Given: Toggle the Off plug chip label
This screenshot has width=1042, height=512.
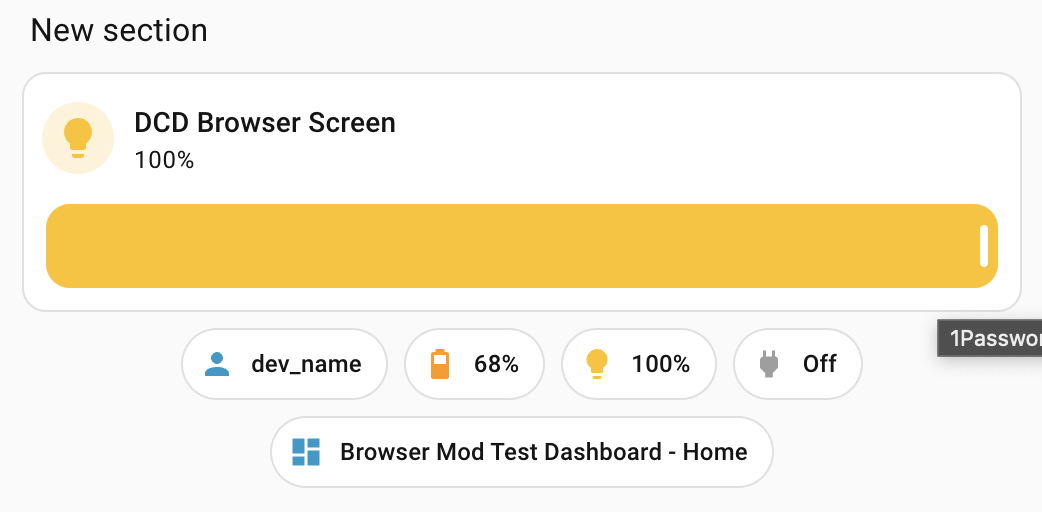Looking at the screenshot, I should (x=820, y=364).
